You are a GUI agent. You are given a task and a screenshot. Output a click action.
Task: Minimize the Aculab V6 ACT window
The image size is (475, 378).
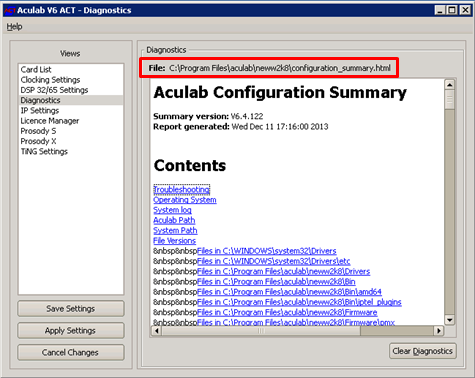click(440, 10)
